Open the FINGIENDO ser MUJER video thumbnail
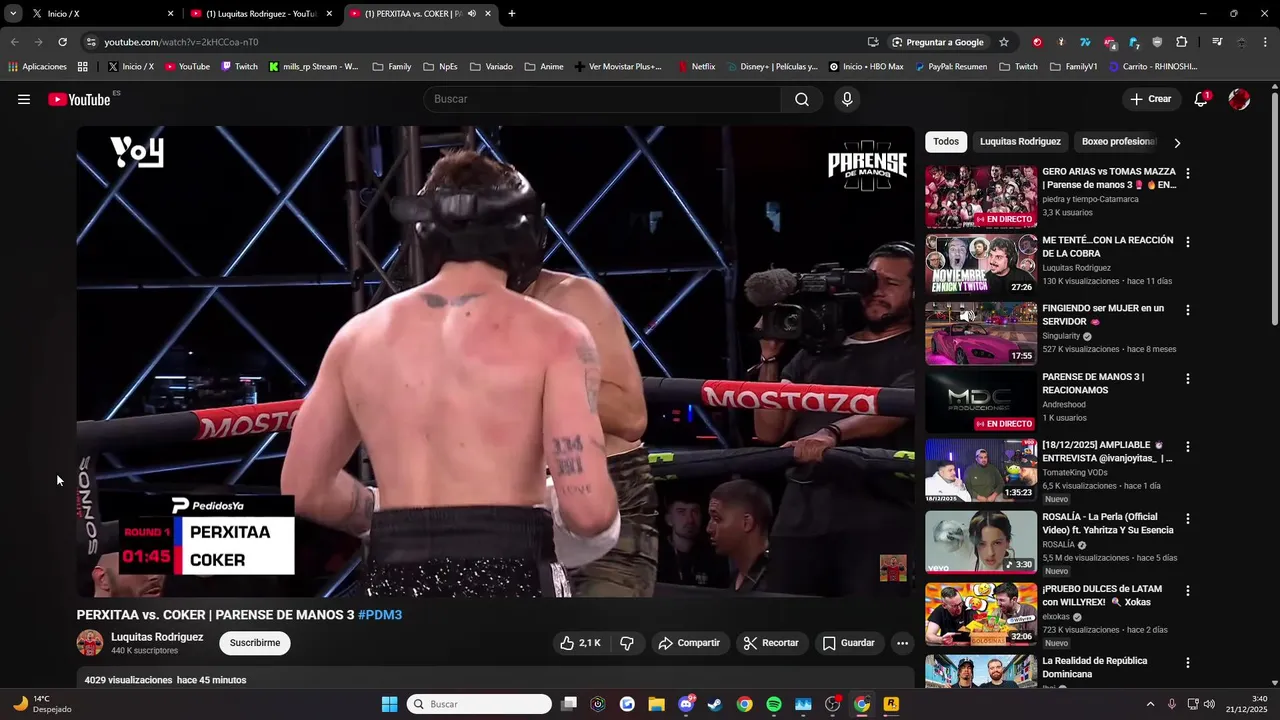 981,334
